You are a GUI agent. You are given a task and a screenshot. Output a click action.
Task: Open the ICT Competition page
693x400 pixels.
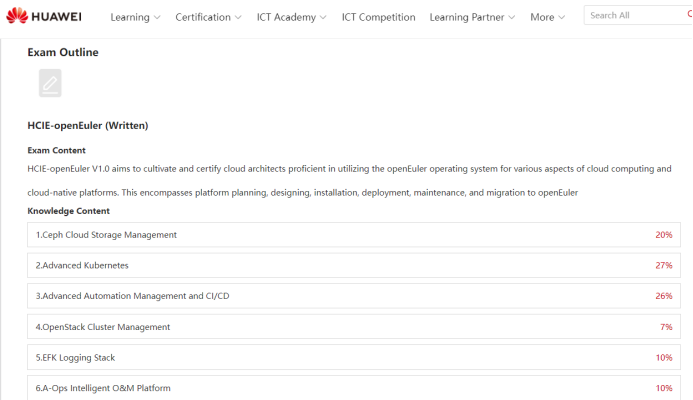pos(378,17)
